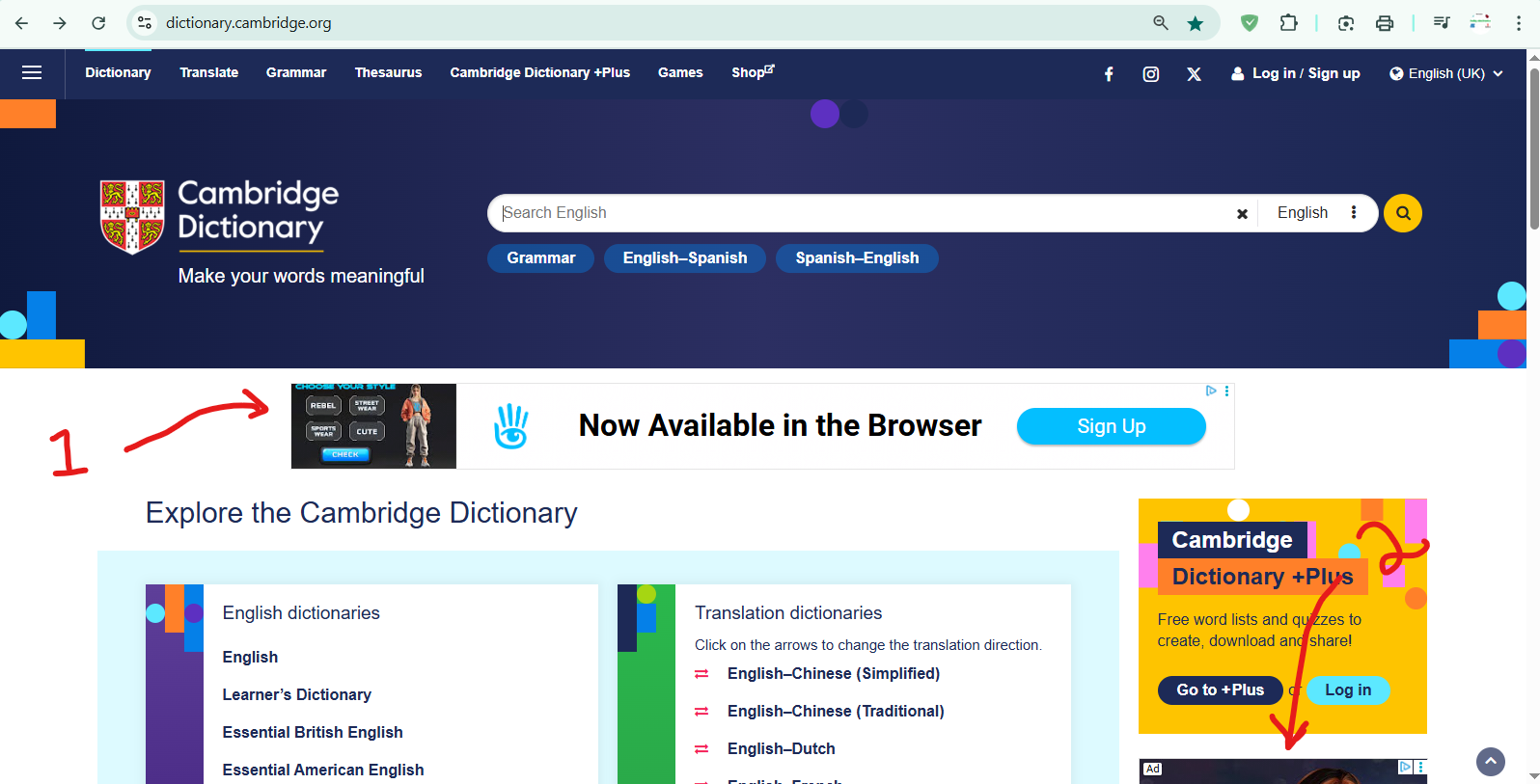Select the English–Spanish pill button

pos(685,258)
